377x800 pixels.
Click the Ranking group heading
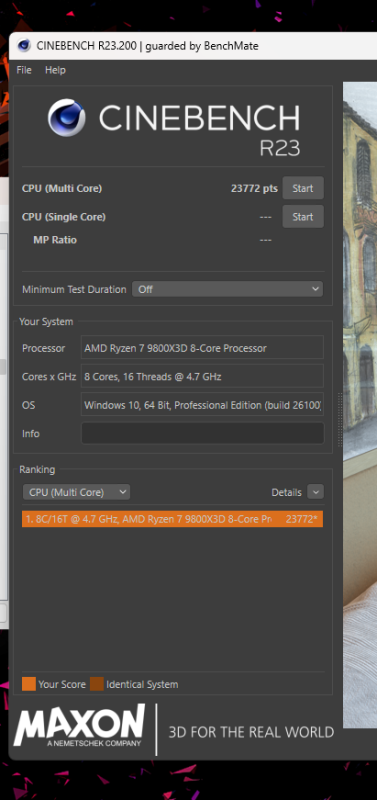click(37, 469)
